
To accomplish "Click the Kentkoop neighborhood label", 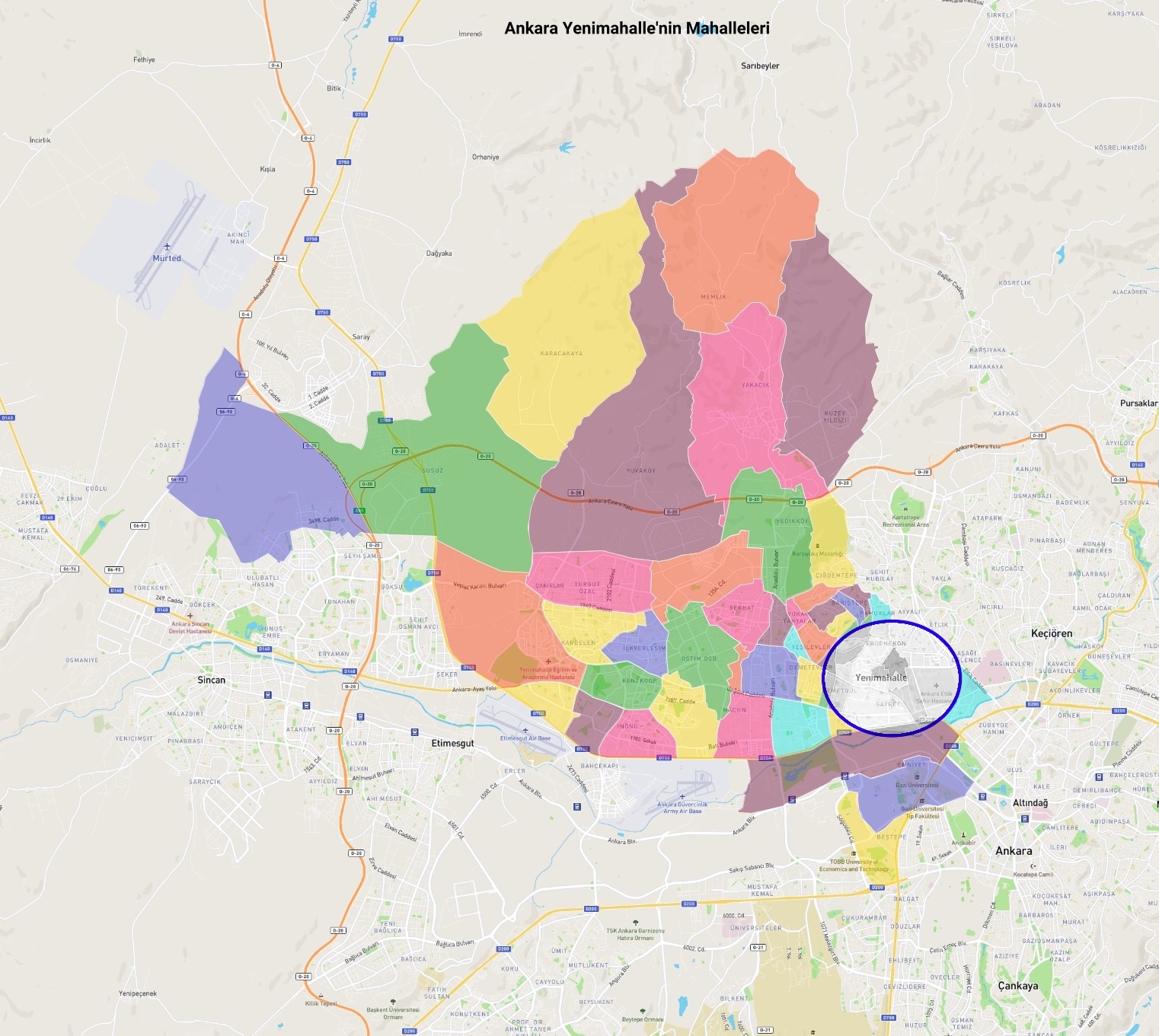I will pos(639,681).
